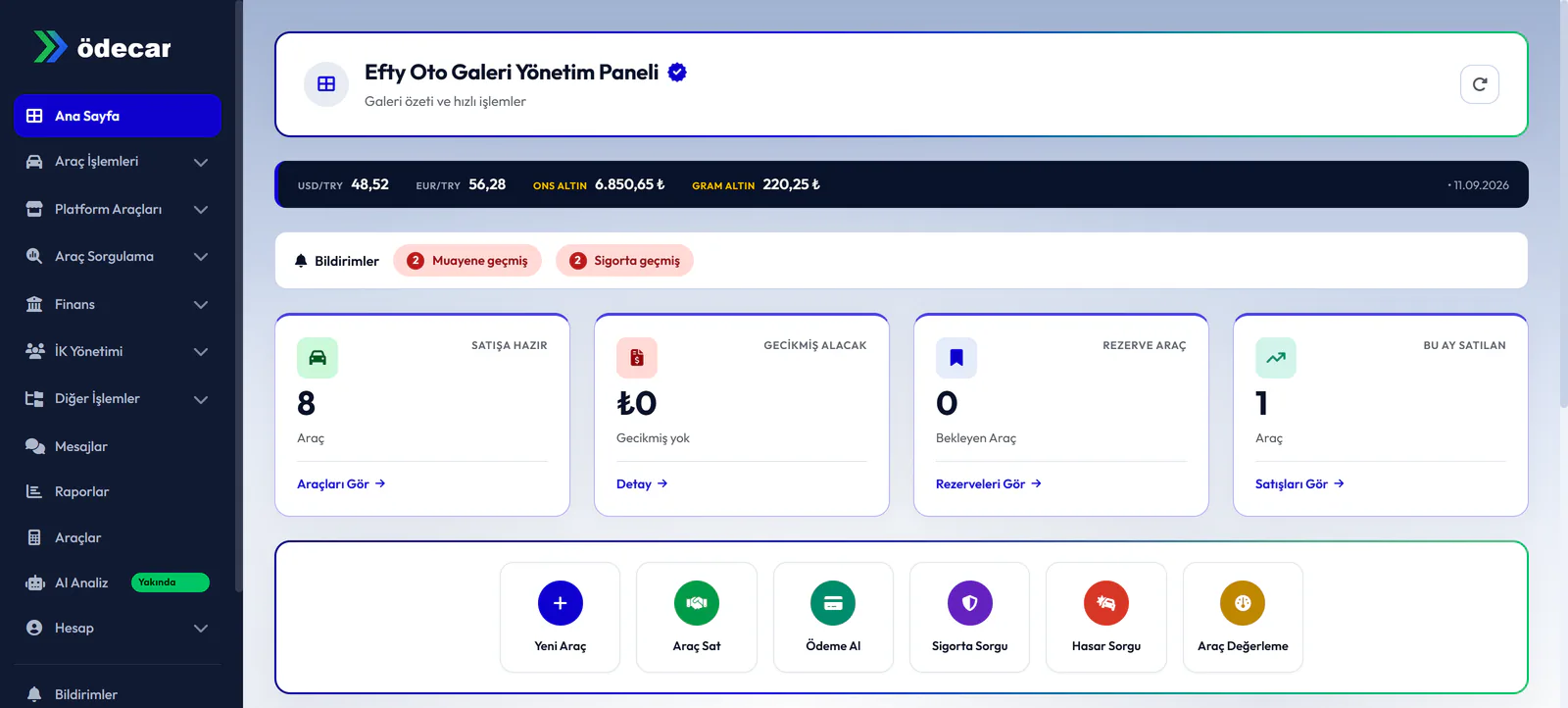Expand the Araç Sorgulama chevron
The image size is (1568, 708).
[201, 257]
